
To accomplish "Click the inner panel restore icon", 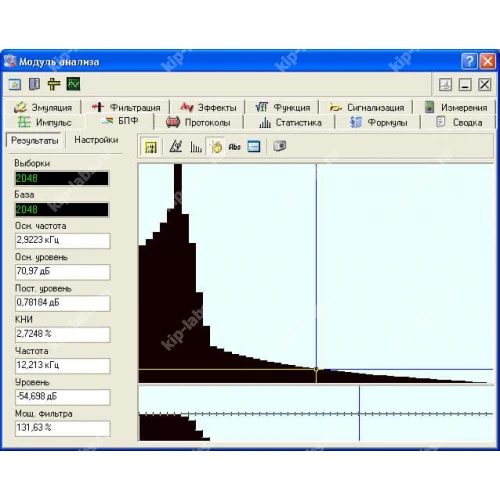I will (446, 85).
